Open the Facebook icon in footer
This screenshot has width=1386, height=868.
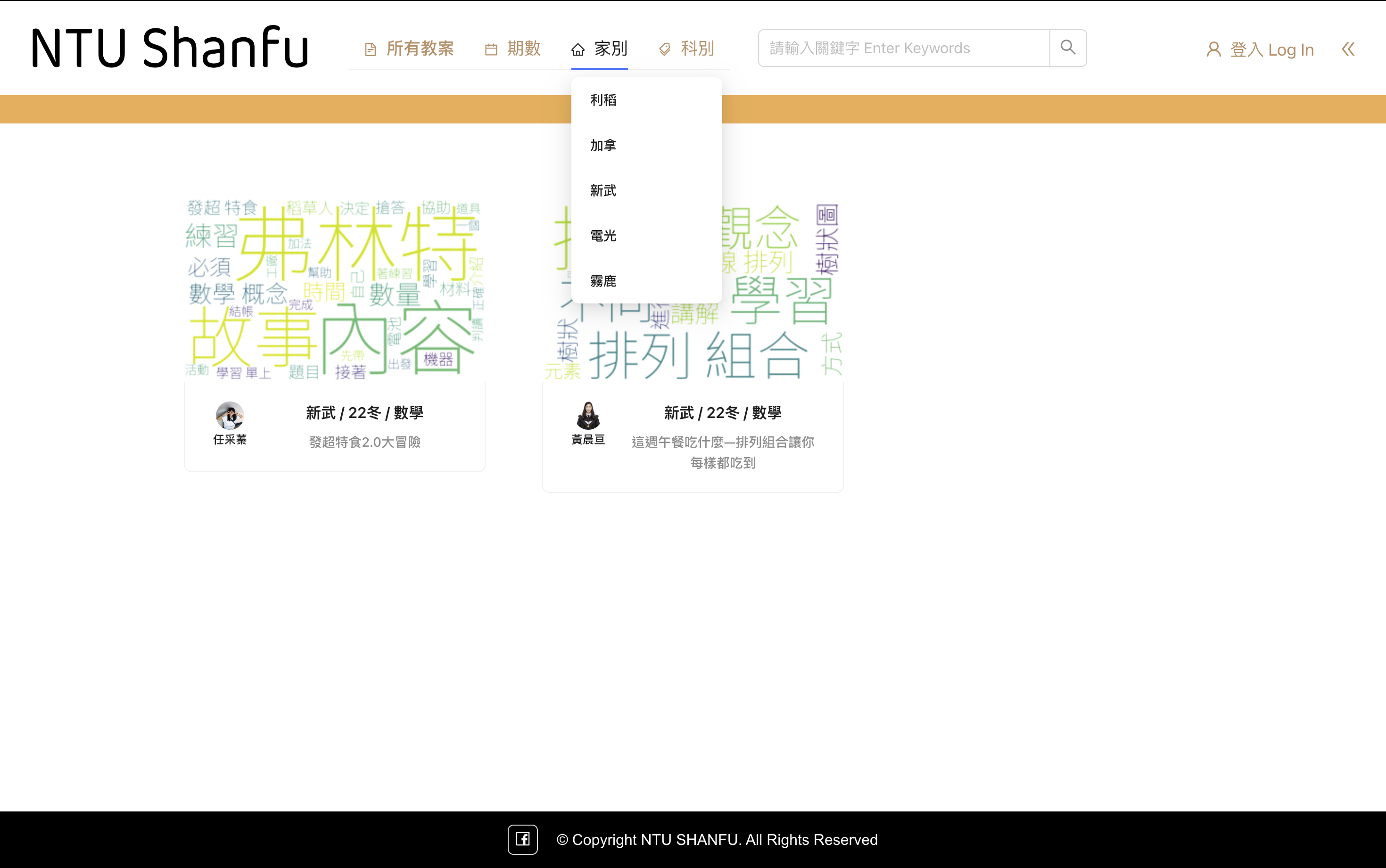point(522,839)
